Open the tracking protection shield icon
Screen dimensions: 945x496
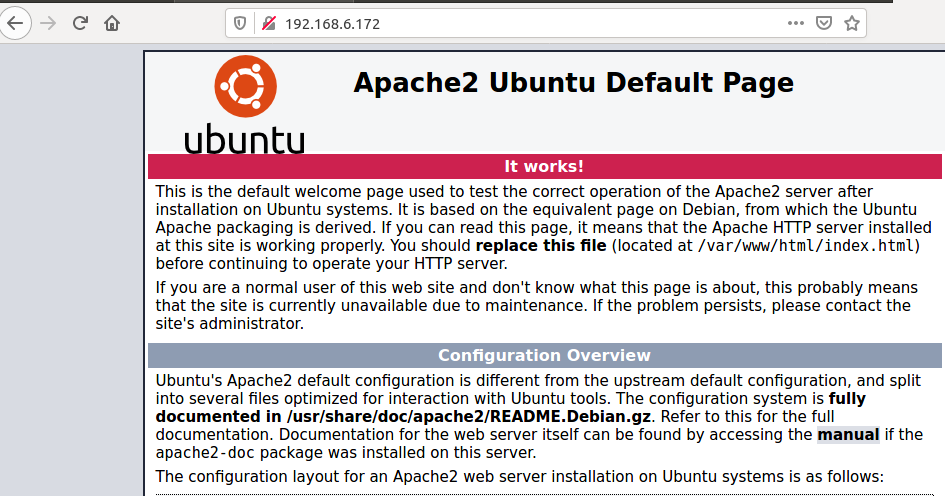240,24
